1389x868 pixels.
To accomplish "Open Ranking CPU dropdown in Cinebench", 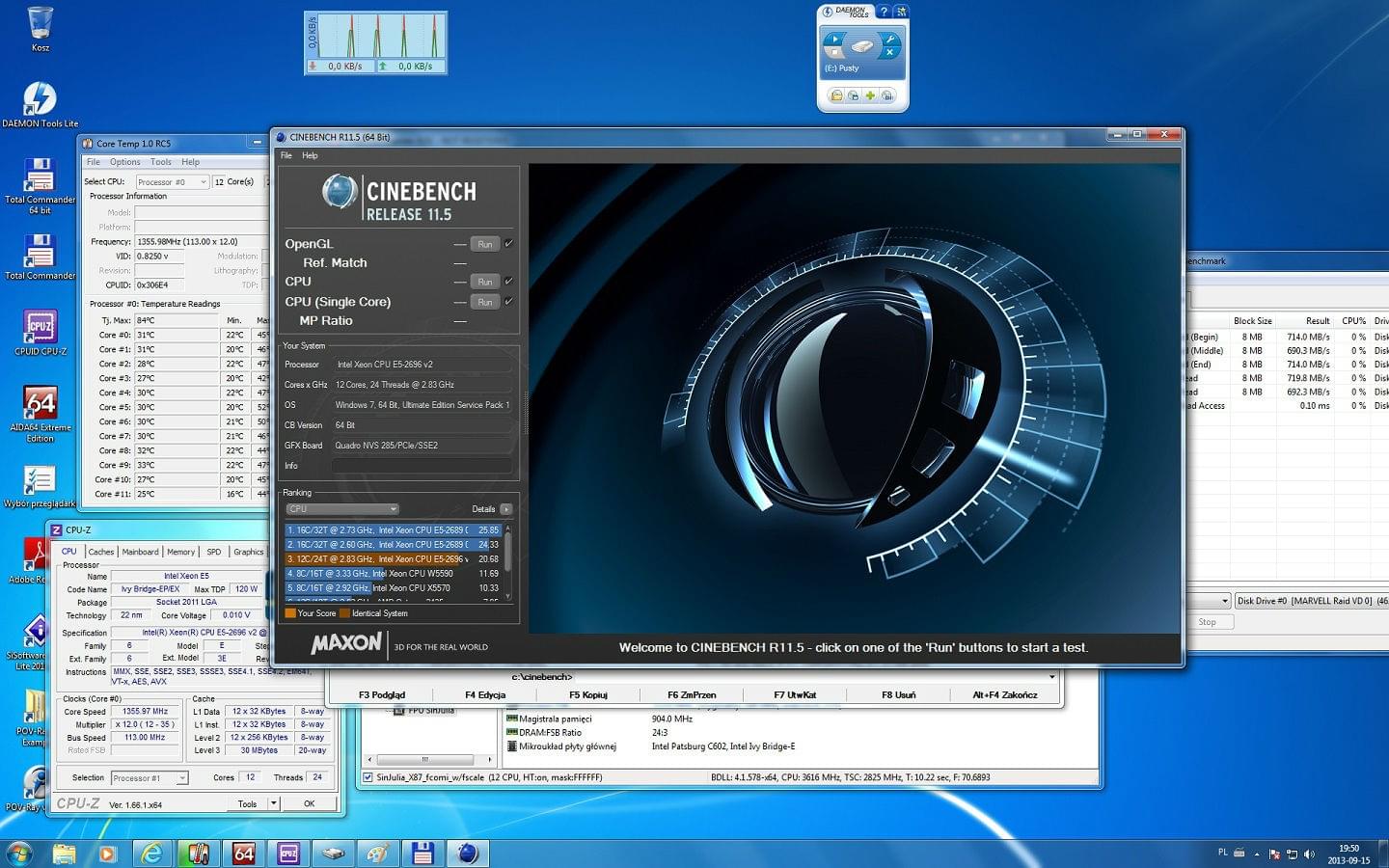I will 341,509.
